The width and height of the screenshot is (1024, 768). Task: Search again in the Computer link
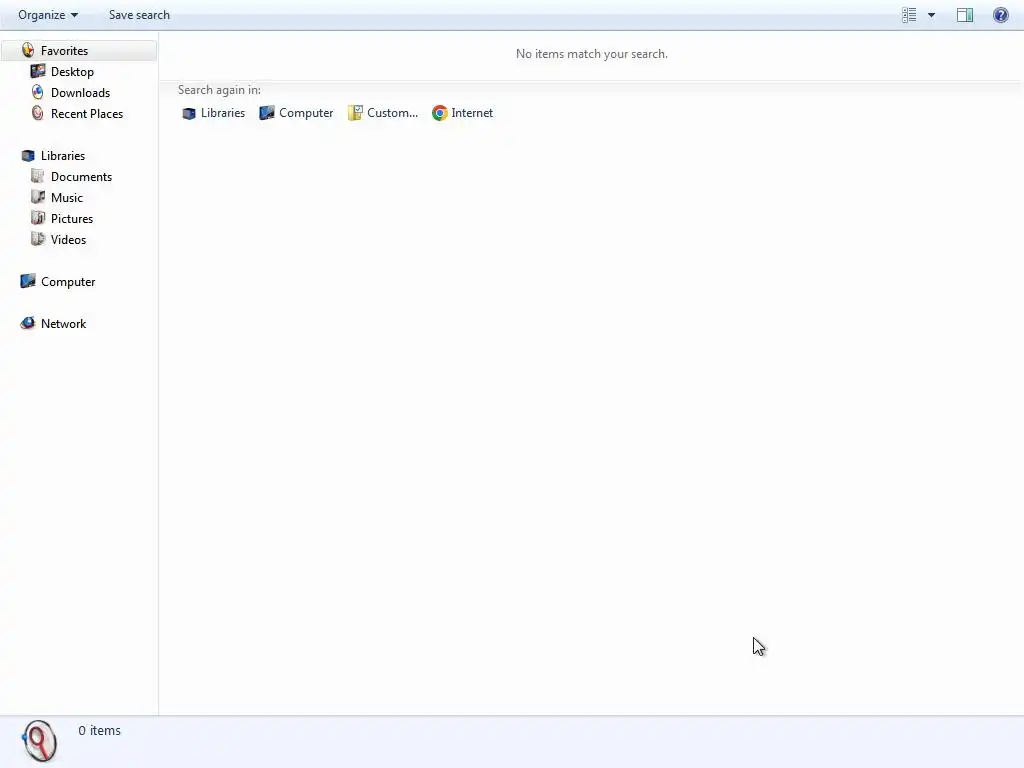tap(306, 112)
